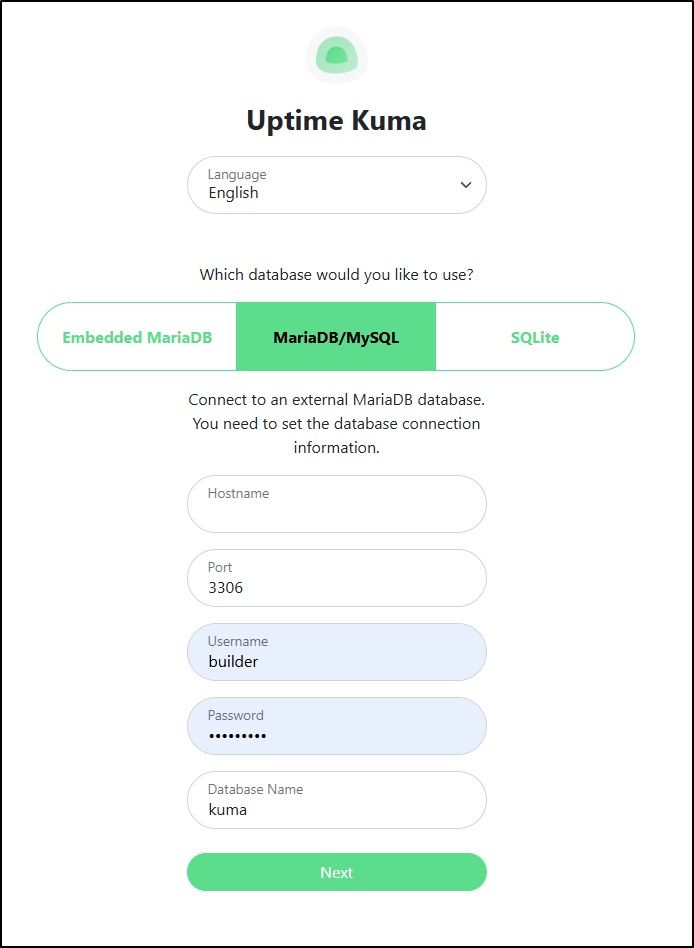Focus the masked Password field
The width and height of the screenshot is (694, 948).
337,726
